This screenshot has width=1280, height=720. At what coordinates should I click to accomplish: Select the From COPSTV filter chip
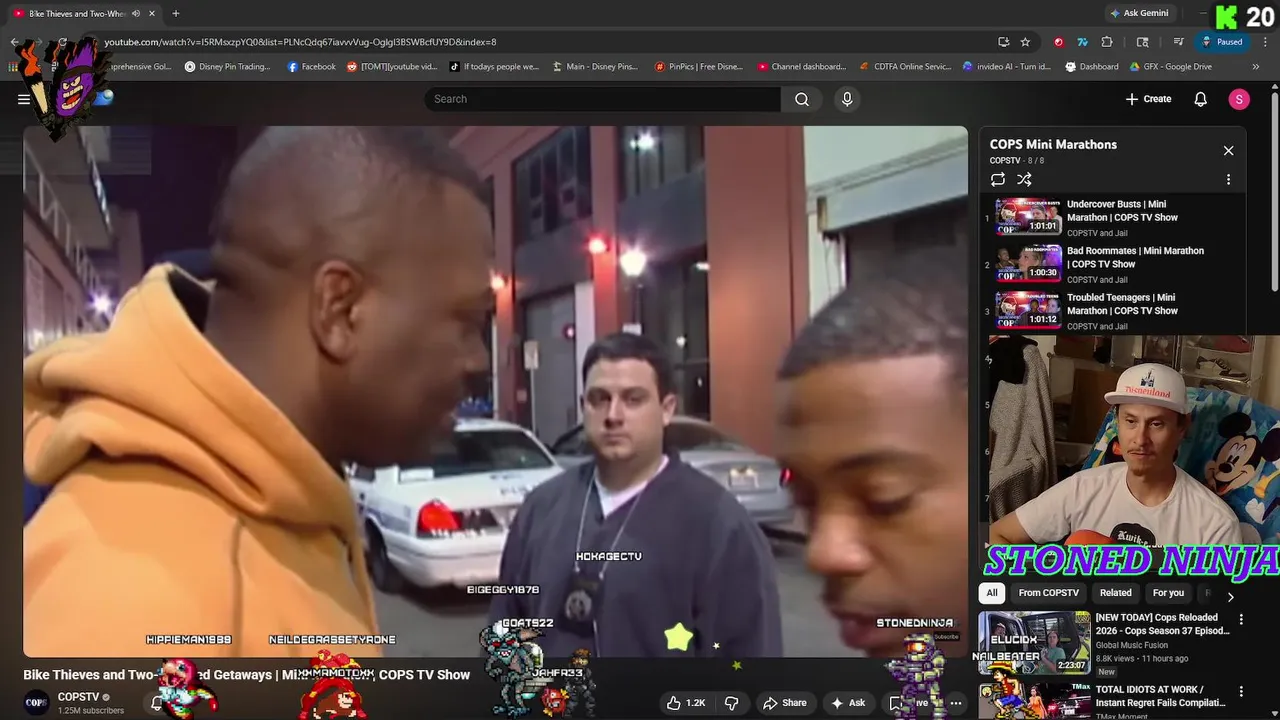click(x=1048, y=593)
